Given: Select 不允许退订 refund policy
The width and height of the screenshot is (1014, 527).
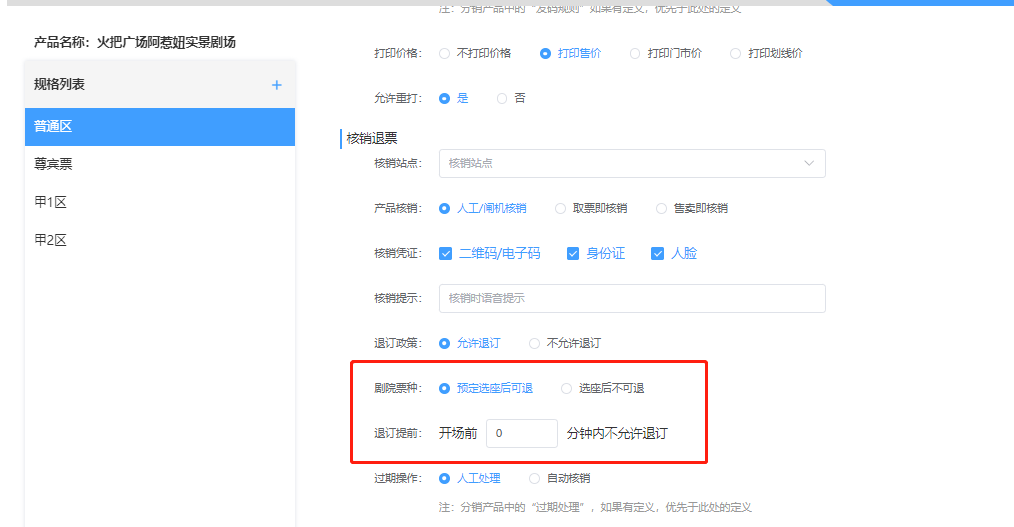Looking at the screenshot, I should (x=534, y=343).
